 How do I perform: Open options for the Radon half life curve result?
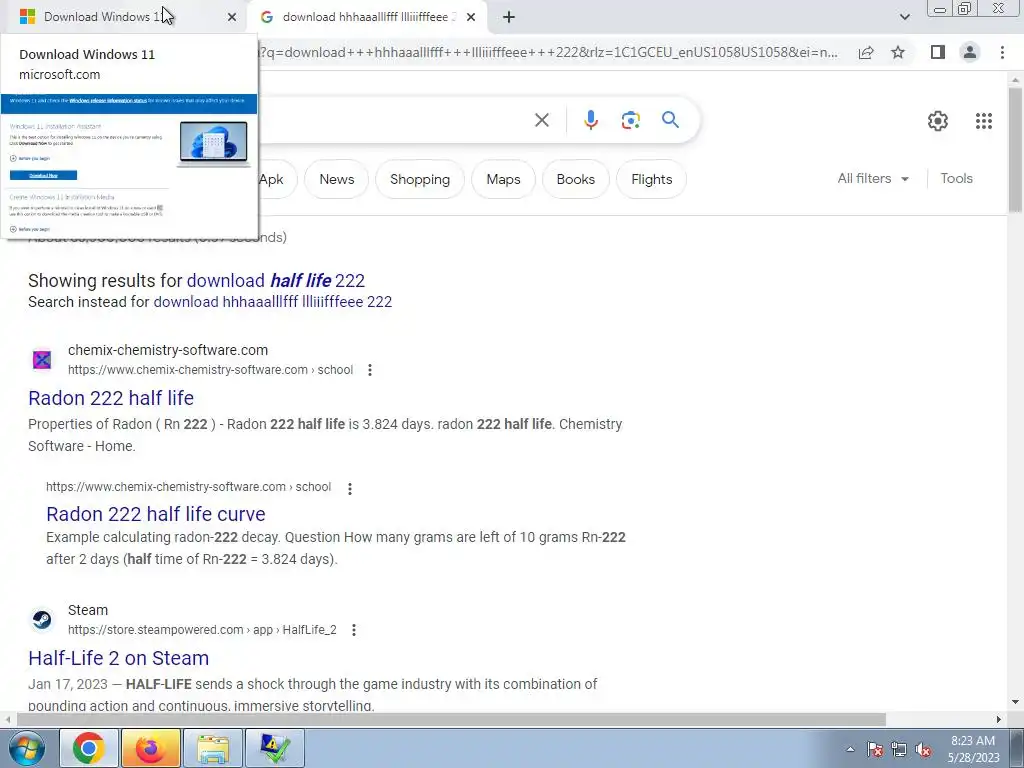[x=350, y=488]
